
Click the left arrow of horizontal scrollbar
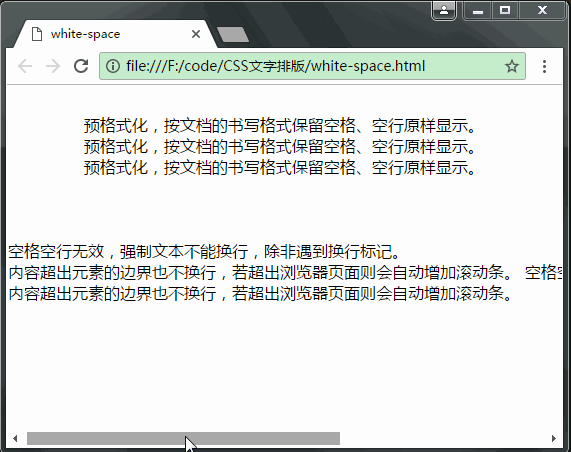coord(15,438)
